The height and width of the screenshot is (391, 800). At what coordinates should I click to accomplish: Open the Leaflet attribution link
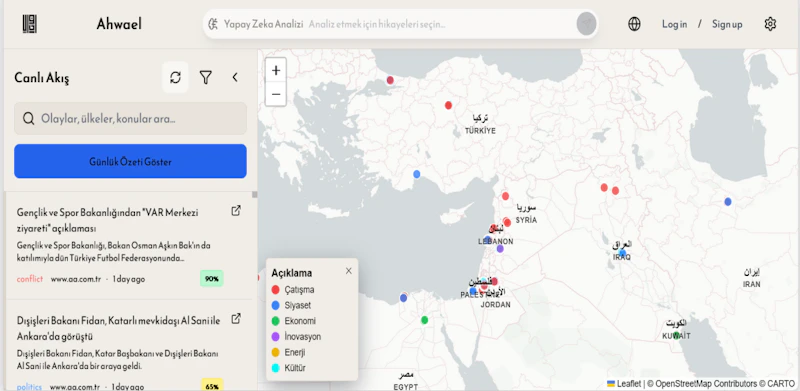pyautogui.click(x=624, y=384)
